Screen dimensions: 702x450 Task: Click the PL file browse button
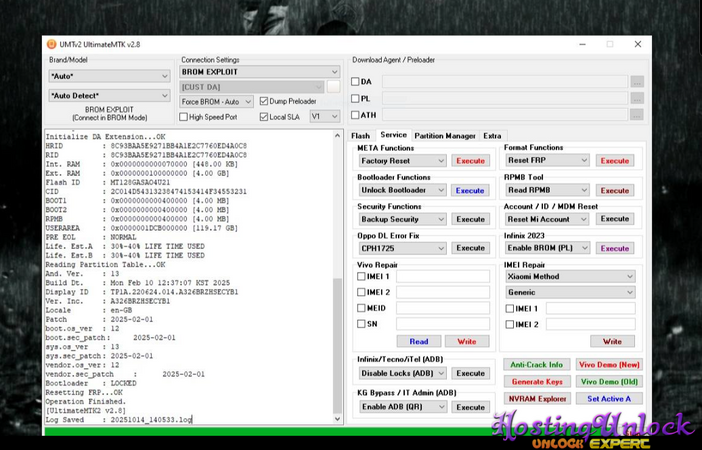pyautogui.click(x=637, y=98)
